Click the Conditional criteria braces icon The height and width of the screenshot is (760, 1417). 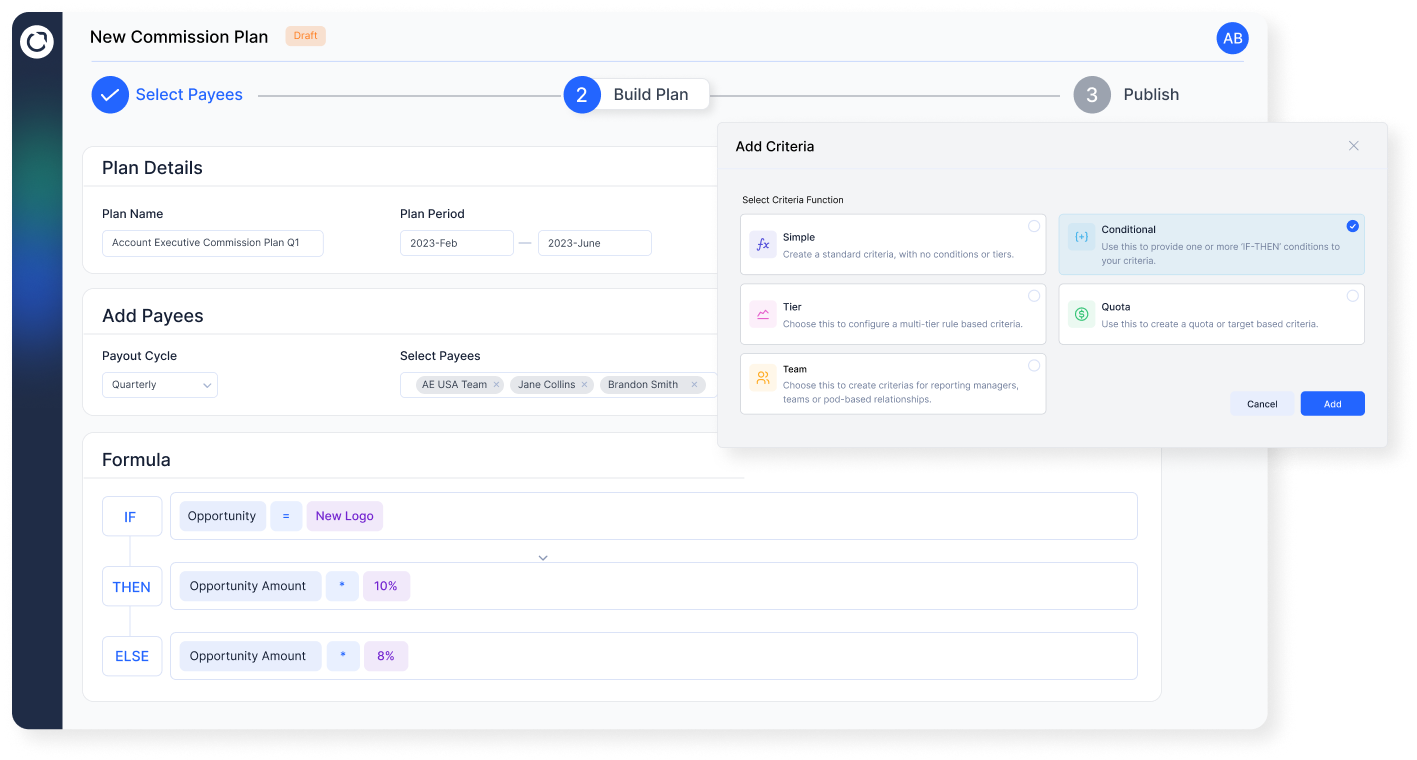[1080, 237]
